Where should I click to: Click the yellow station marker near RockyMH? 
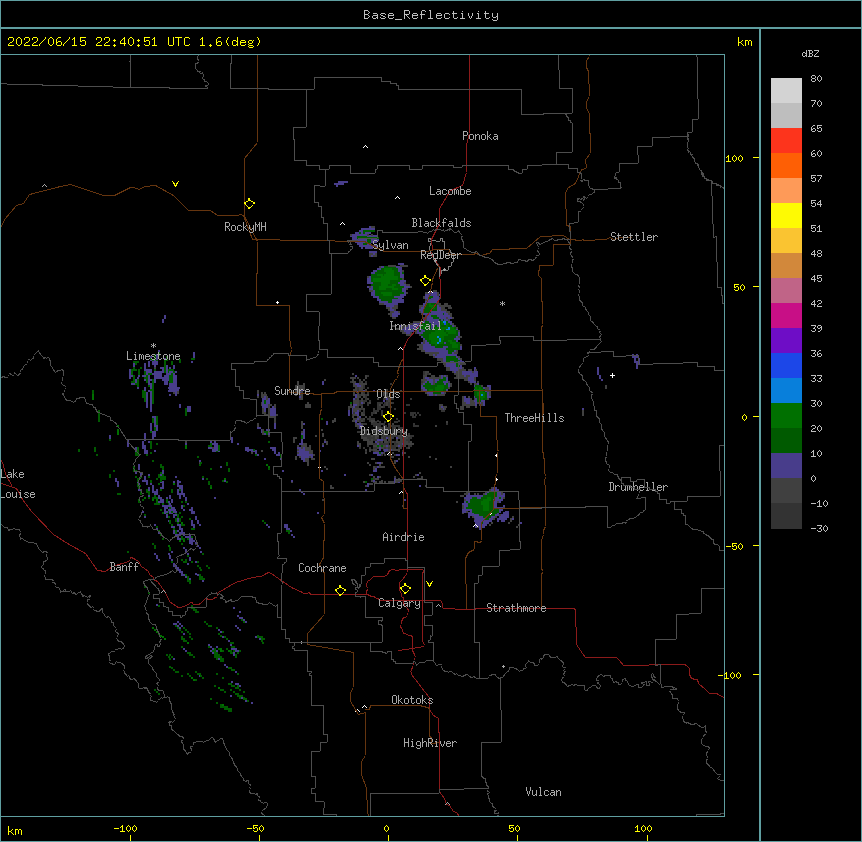click(x=249, y=203)
